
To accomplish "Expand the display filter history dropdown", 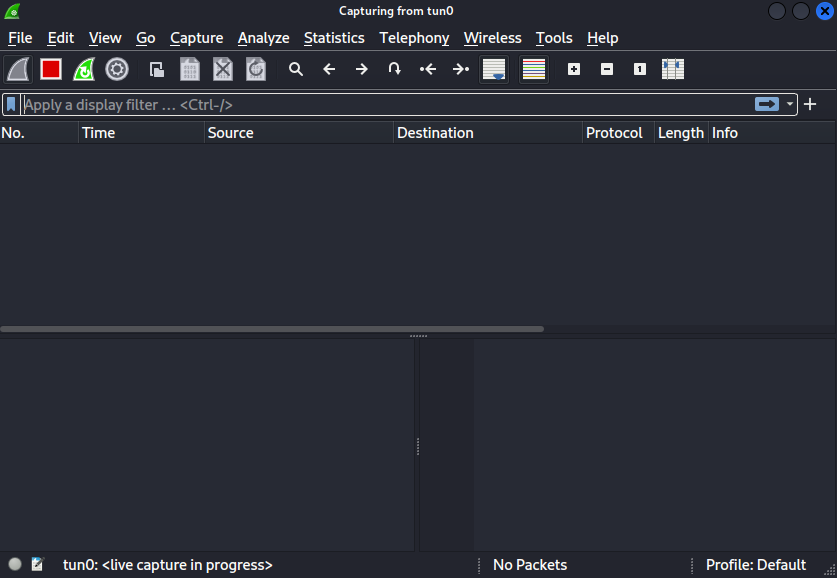I will [790, 104].
